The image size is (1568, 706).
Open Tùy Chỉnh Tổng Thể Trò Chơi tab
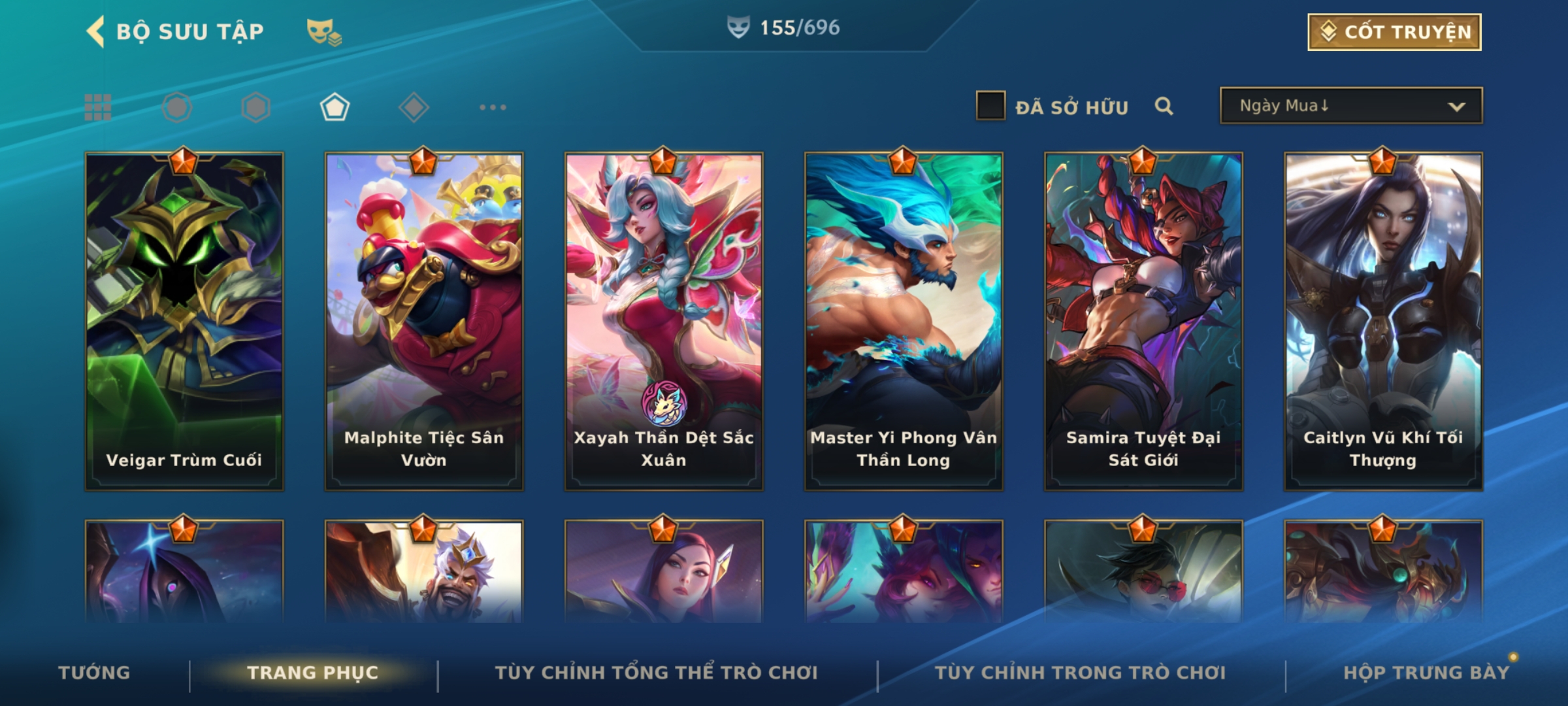656,673
